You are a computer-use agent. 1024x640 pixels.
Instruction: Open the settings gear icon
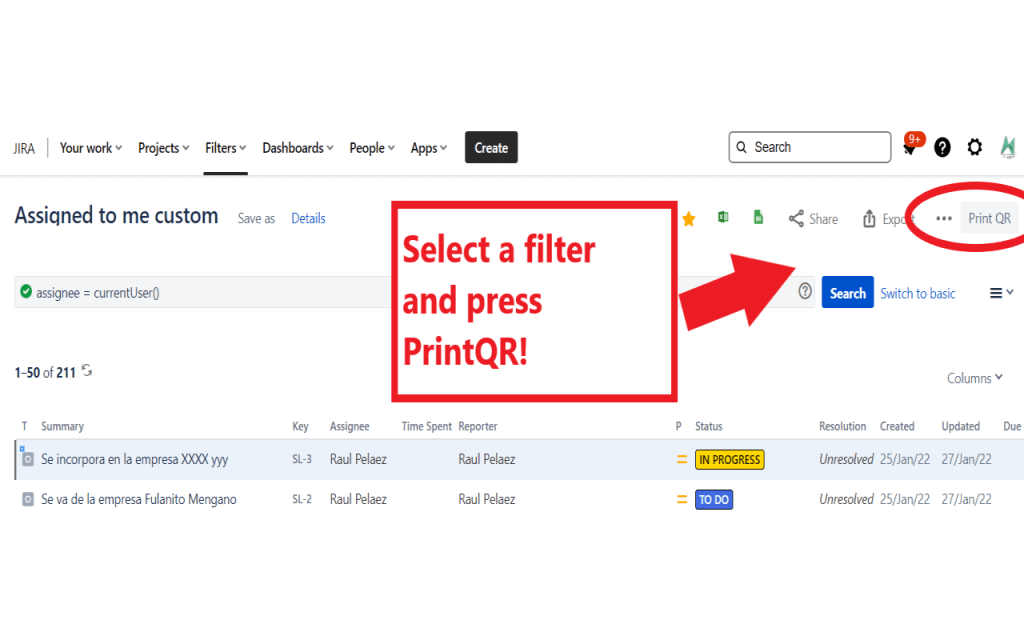(x=974, y=148)
